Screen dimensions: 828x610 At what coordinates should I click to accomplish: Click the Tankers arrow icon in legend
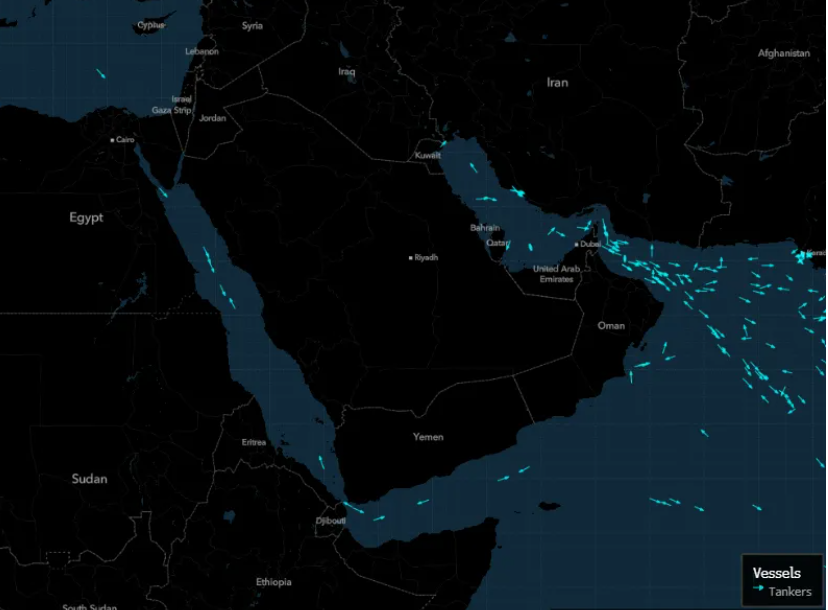point(759,590)
